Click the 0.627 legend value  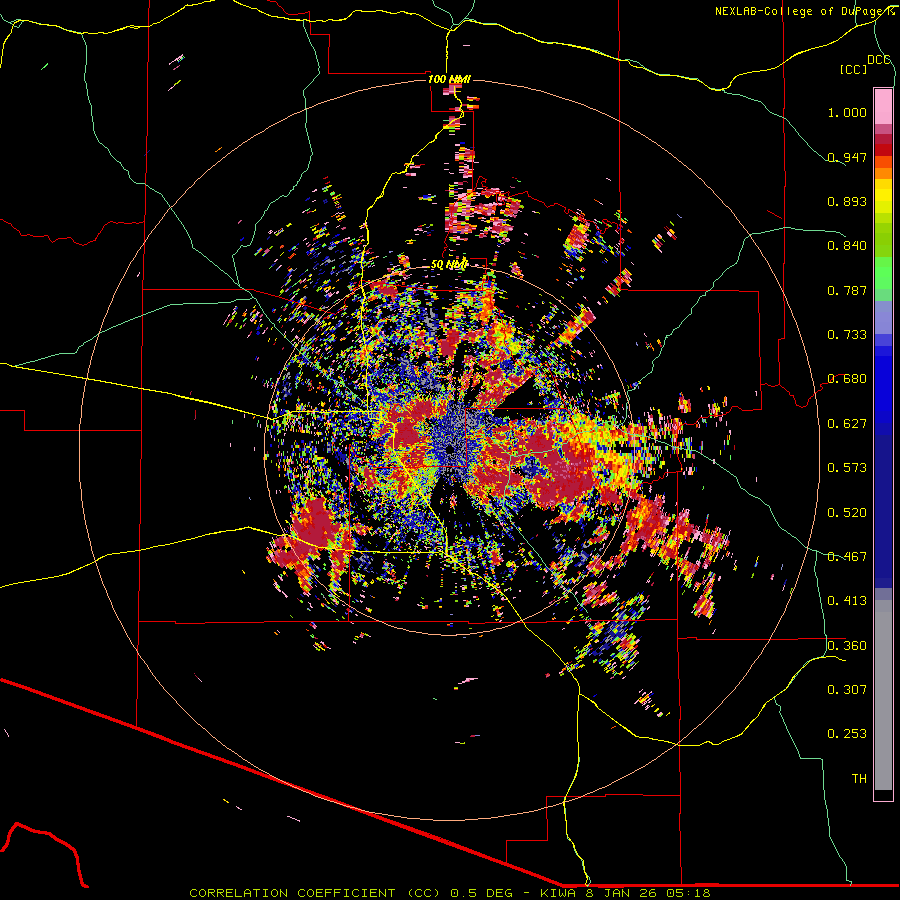point(847,424)
